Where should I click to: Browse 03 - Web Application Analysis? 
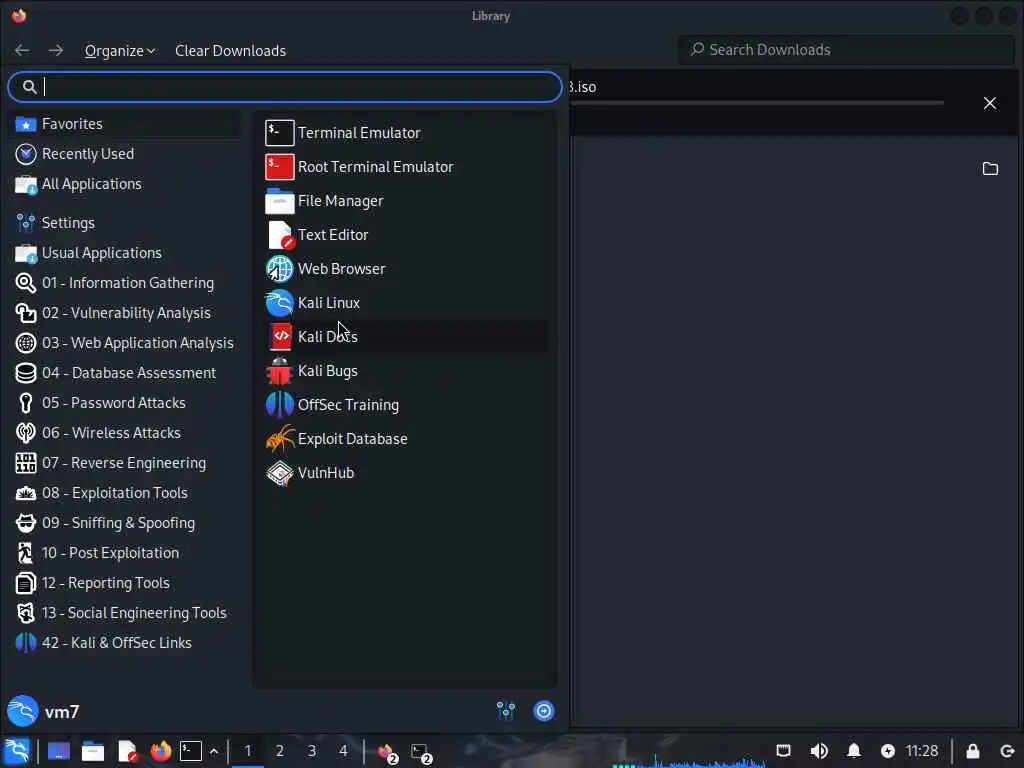[124, 343]
